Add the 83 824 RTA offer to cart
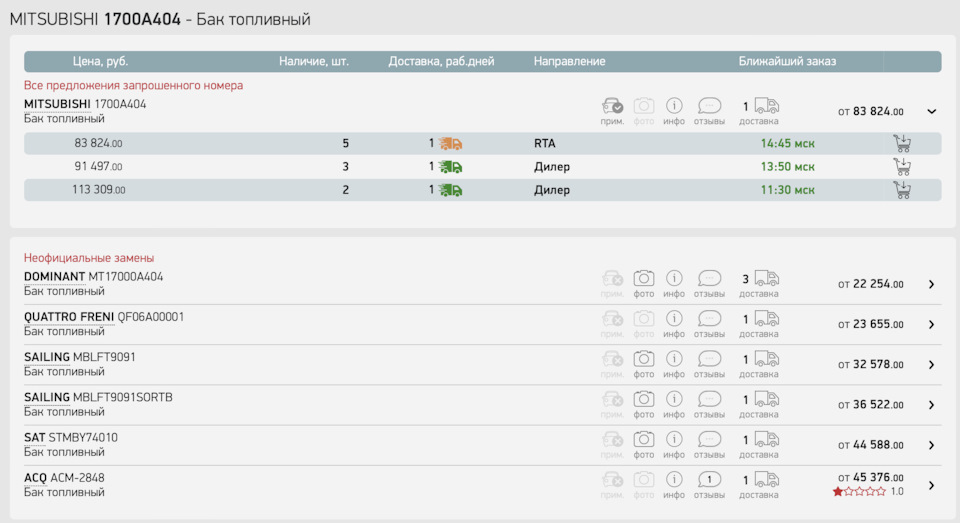 902,143
